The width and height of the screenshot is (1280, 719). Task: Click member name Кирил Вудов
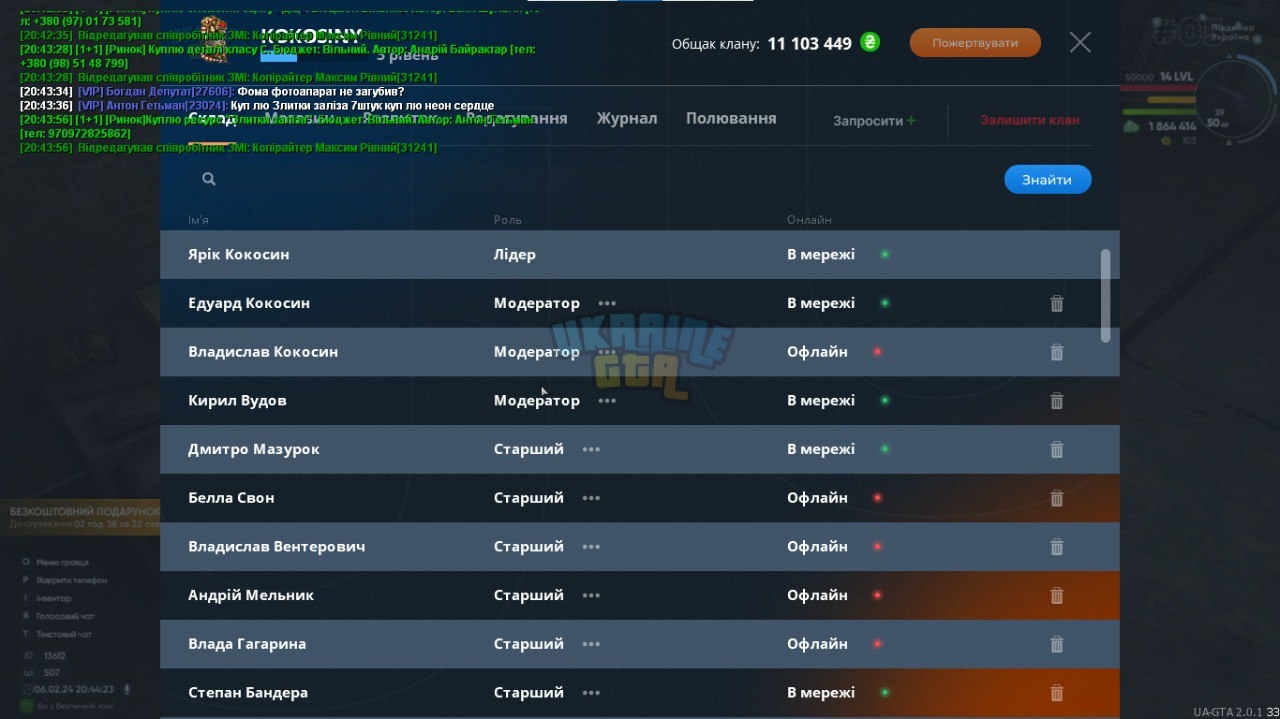coord(237,401)
